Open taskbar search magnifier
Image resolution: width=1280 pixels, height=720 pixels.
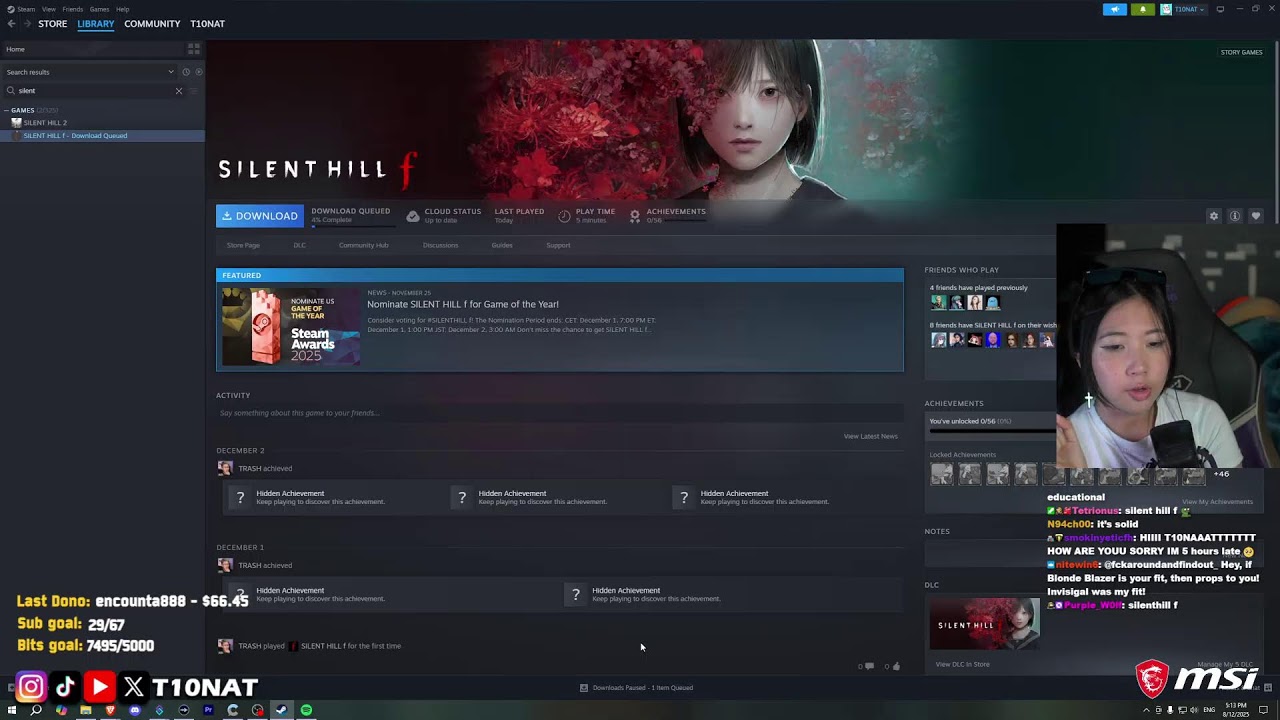coord(36,710)
